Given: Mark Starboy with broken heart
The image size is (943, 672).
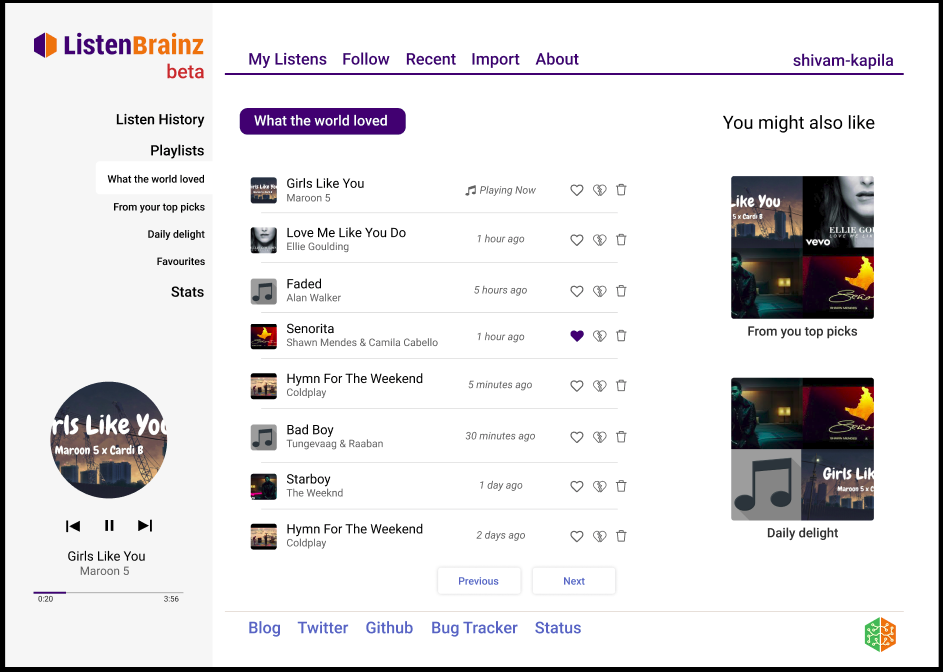Looking at the screenshot, I should point(600,486).
